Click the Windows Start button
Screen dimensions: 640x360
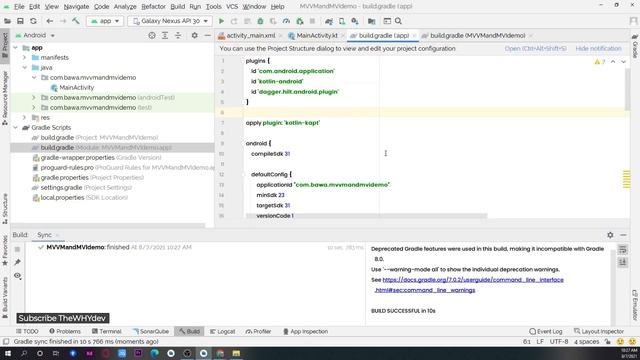[x=8, y=353]
